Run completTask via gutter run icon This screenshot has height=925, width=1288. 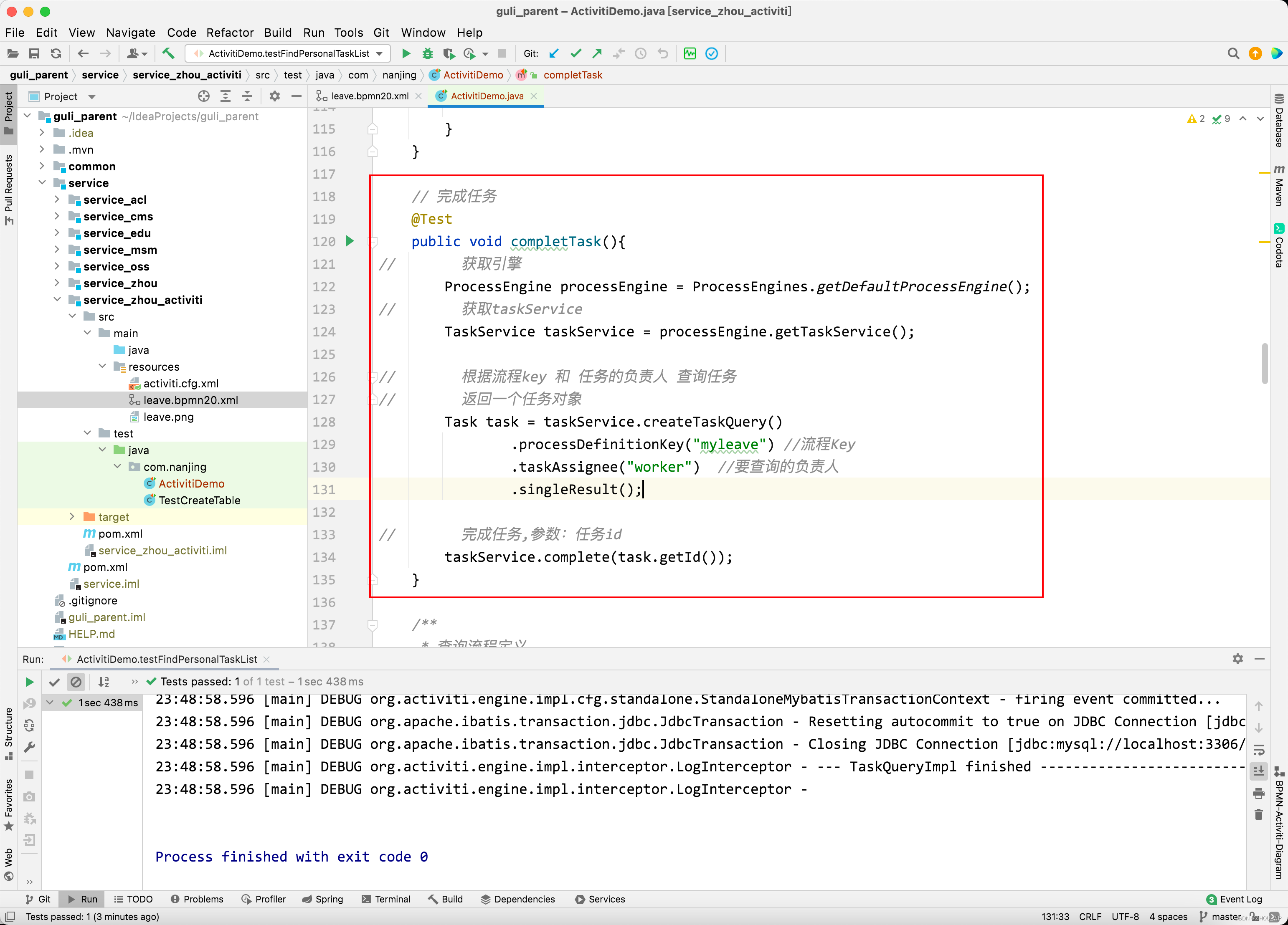pyautogui.click(x=350, y=241)
